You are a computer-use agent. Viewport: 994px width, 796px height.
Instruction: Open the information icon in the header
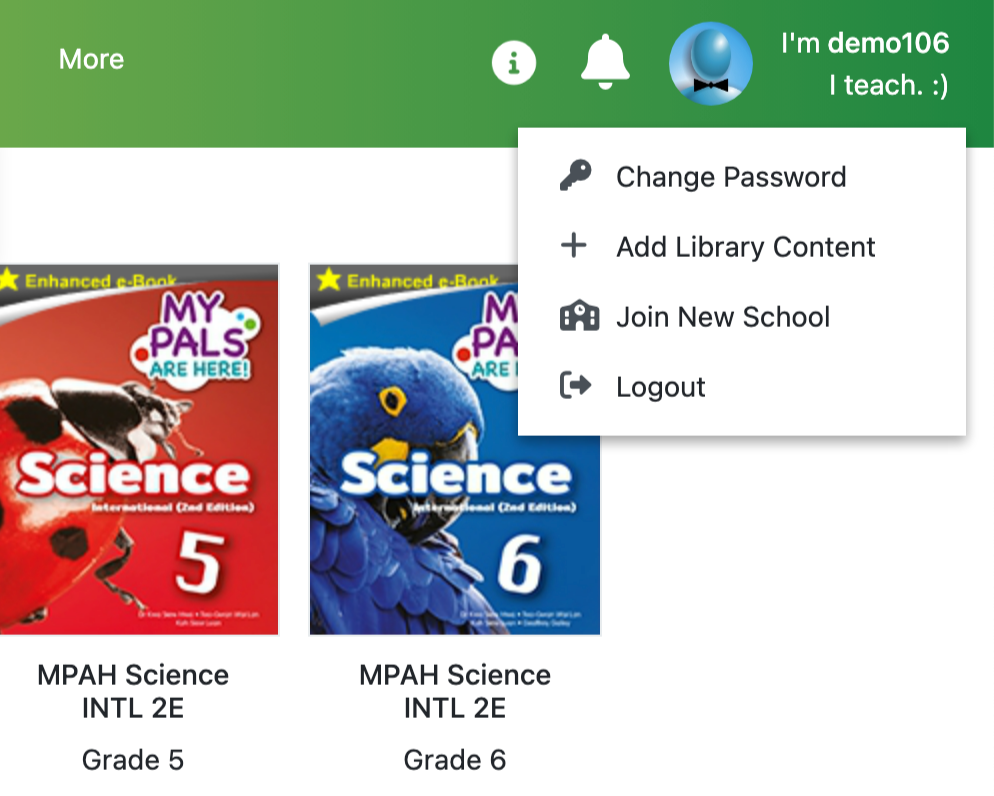(x=513, y=61)
